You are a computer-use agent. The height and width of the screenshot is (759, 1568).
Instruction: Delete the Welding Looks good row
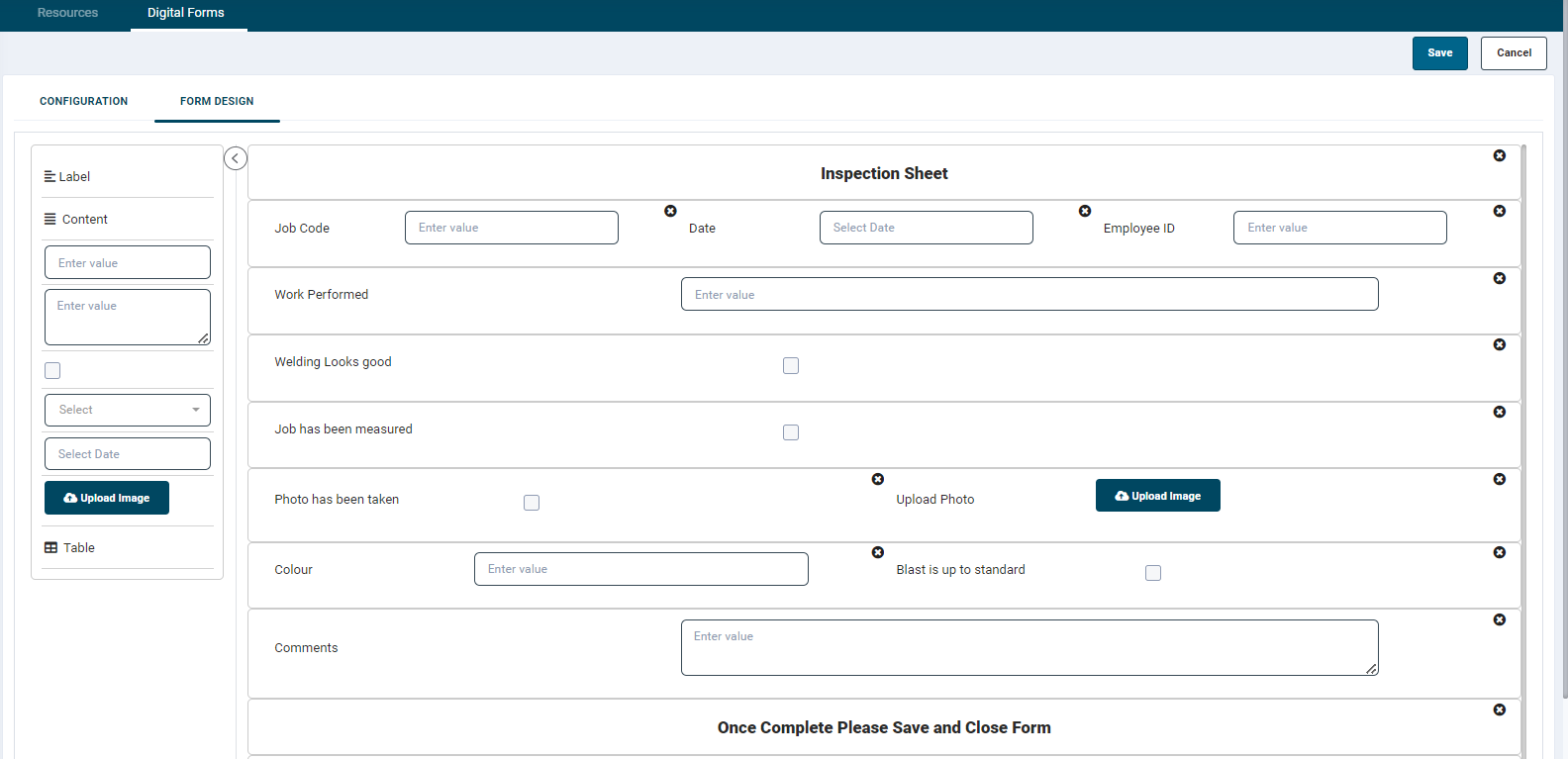point(1499,344)
